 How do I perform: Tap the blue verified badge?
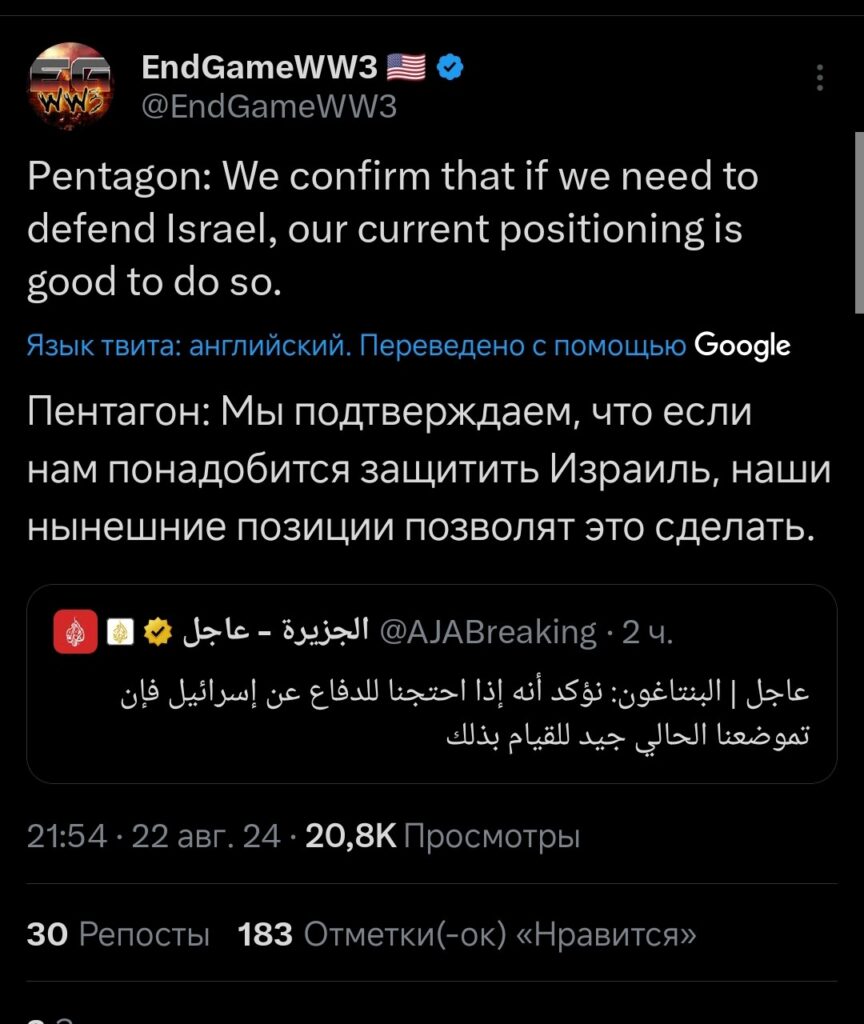coord(450,67)
